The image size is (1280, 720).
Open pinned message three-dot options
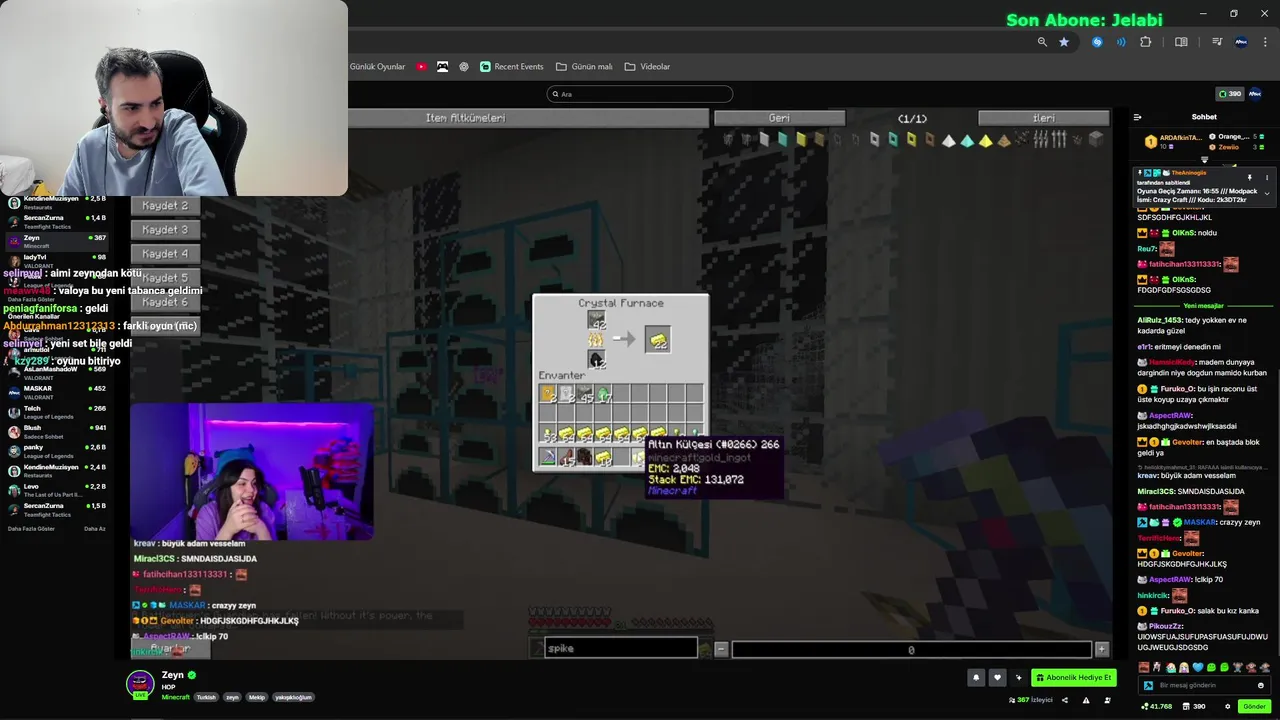point(1267,178)
